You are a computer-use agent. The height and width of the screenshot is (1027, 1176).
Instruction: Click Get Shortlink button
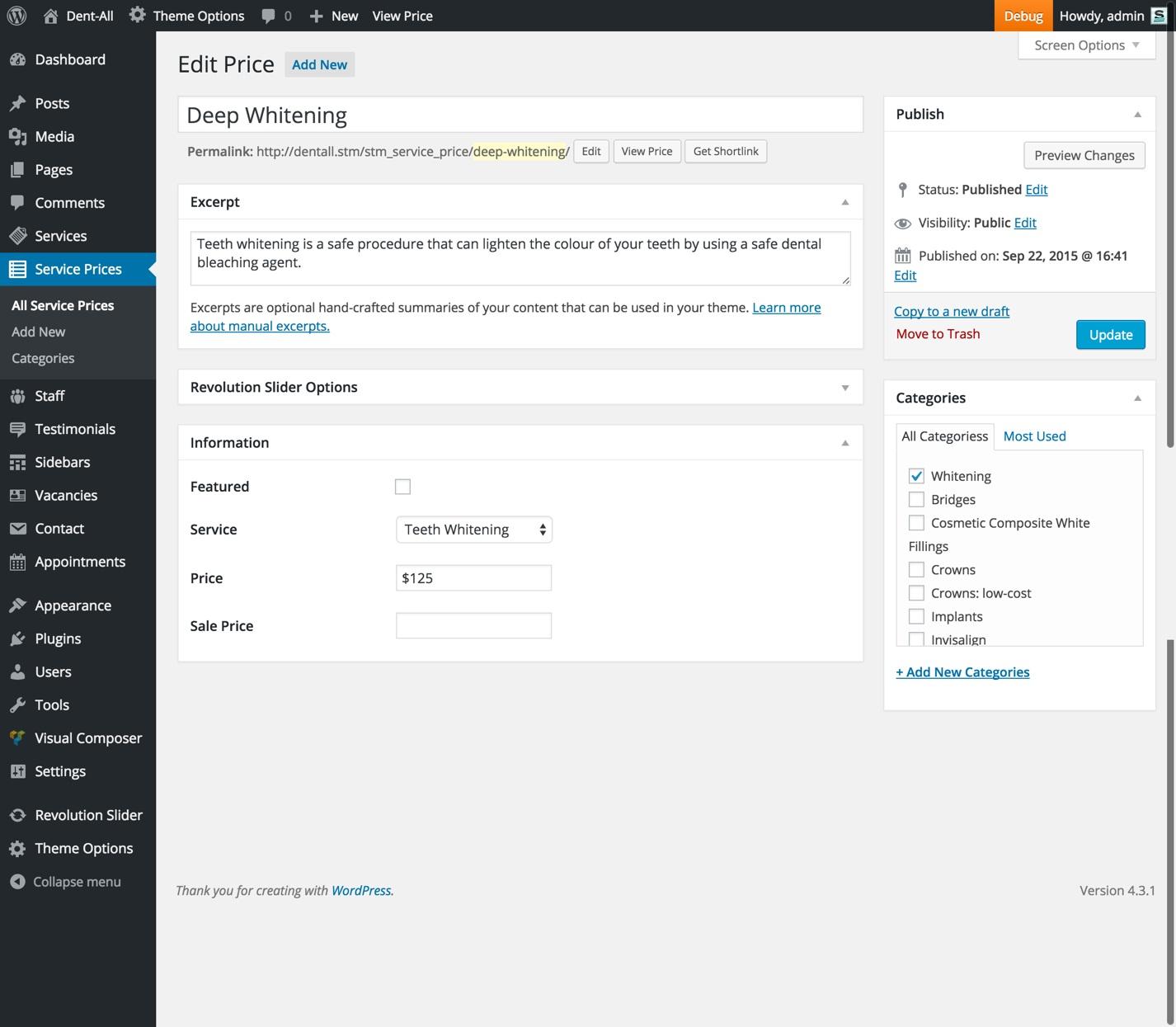point(726,151)
